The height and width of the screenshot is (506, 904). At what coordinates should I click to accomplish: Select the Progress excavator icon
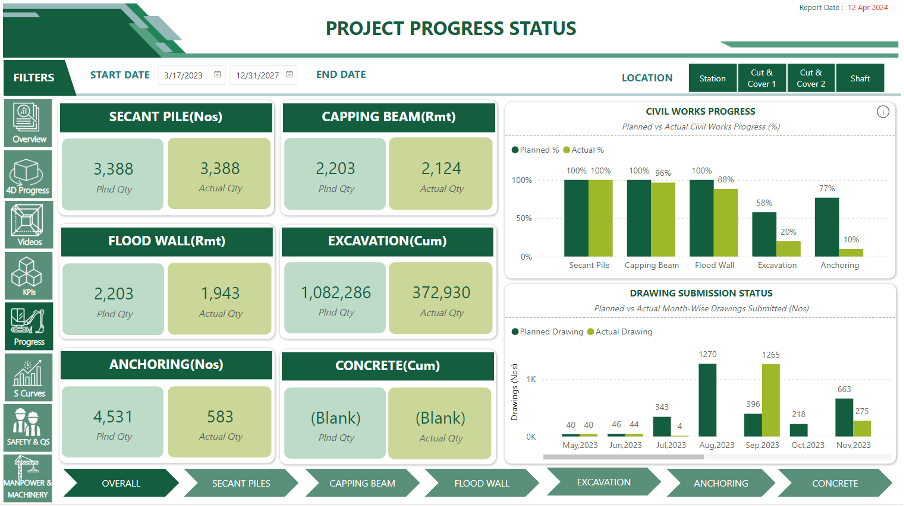click(x=29, y=326)
